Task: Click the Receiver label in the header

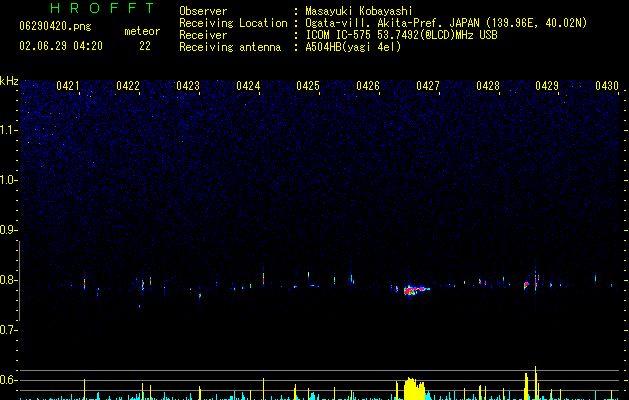Action: click(203, 35)
